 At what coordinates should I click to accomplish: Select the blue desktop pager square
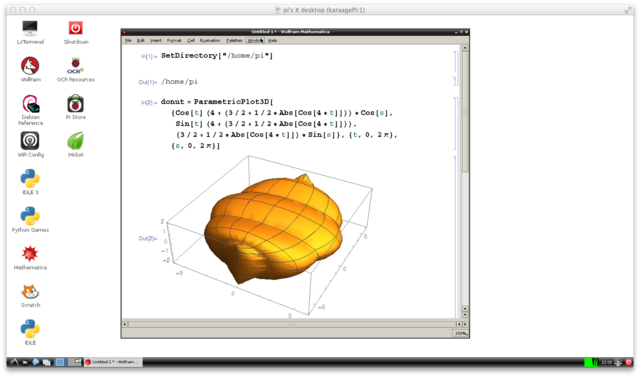click(x=60, y=362)
